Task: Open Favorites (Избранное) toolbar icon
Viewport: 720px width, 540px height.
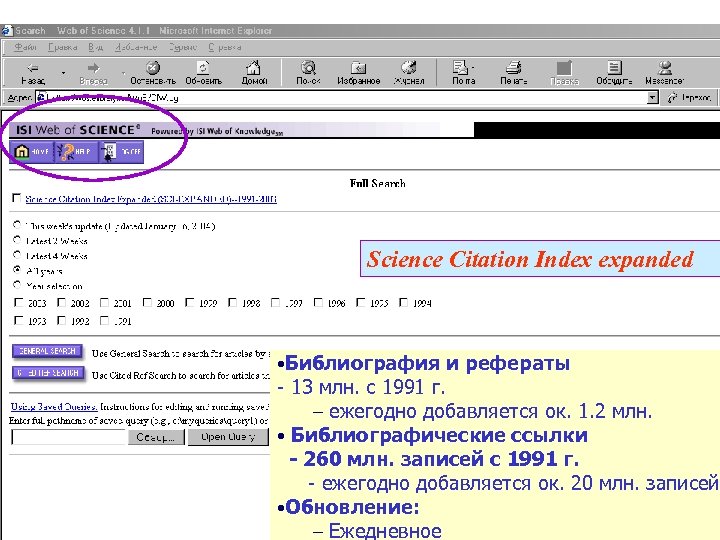Action: [358, 68]
